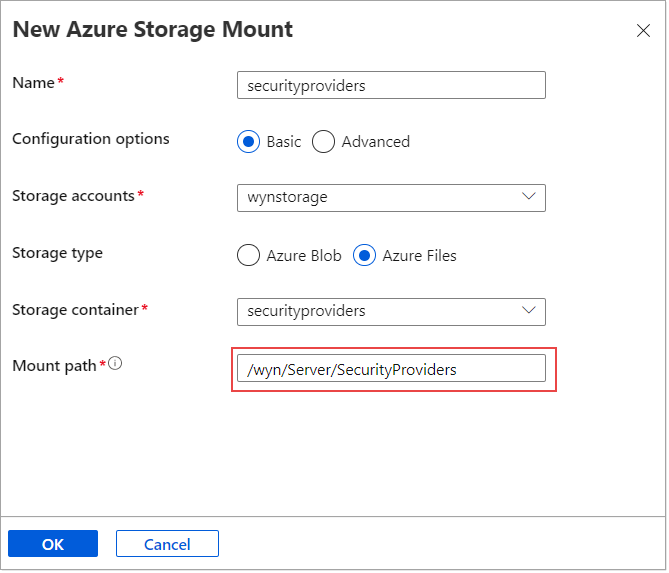The image size is (669, 573).
Task: Click into the Mount path field
Action: point(391,370)
